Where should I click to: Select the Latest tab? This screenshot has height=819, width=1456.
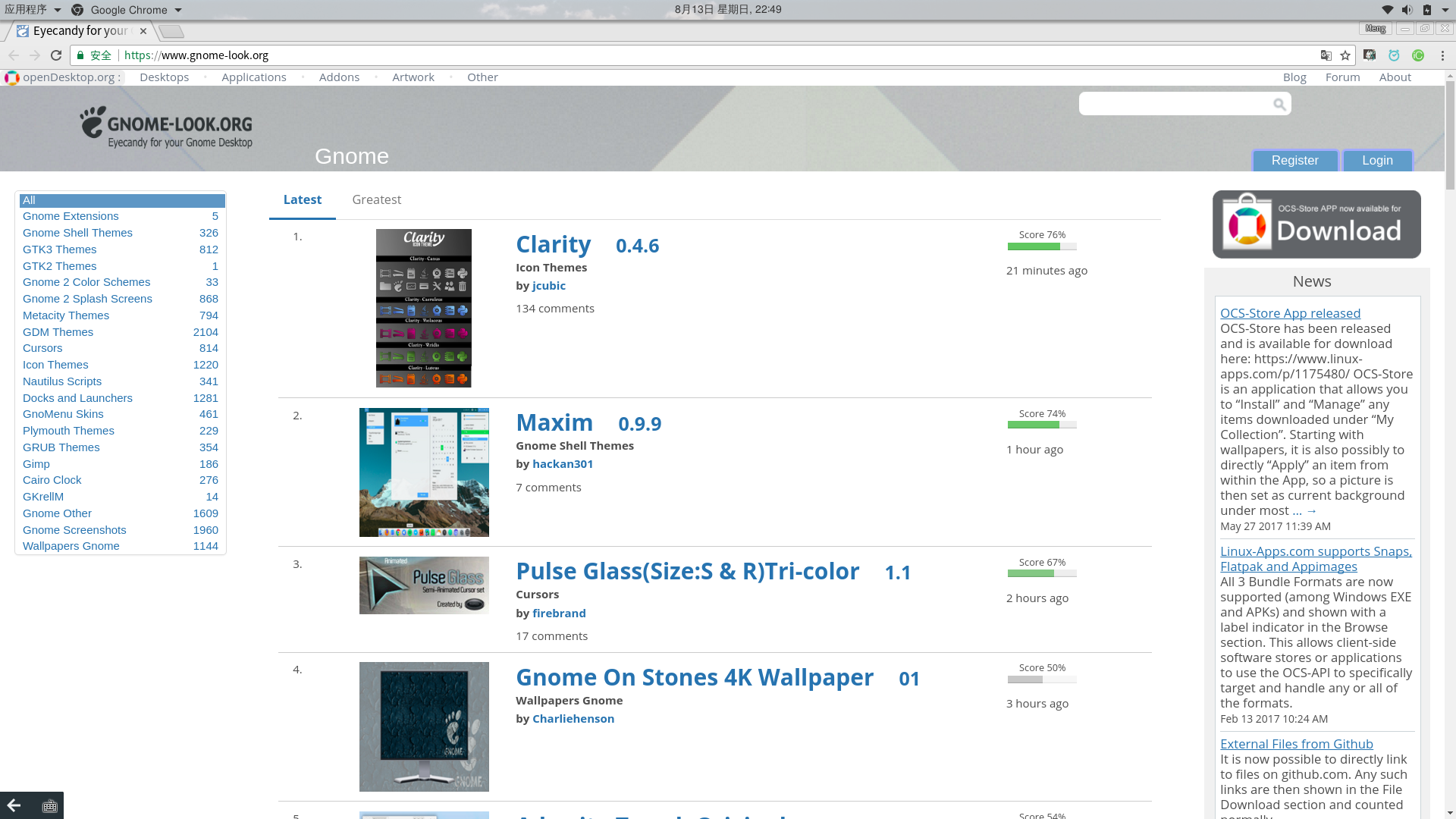point(303,199)
